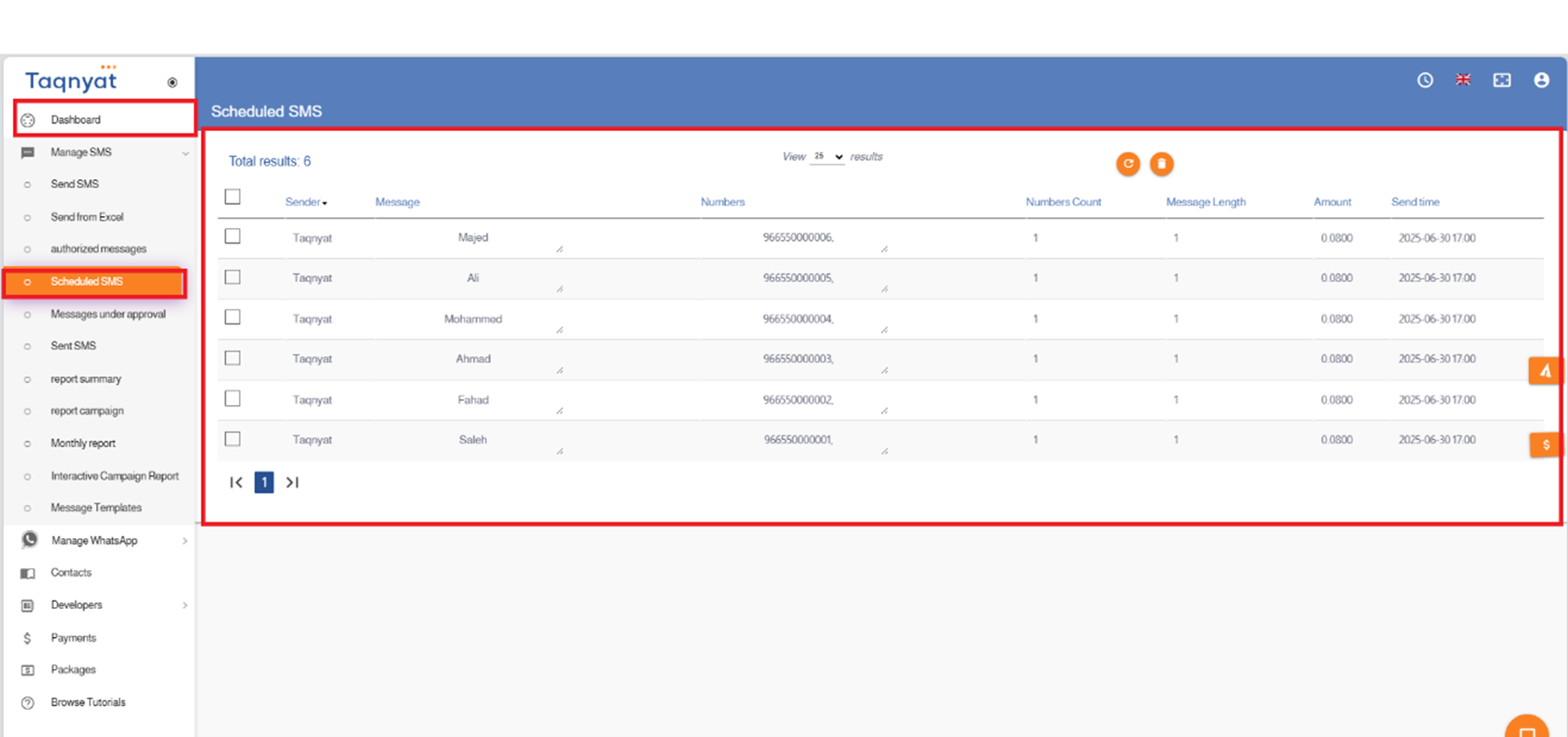Click the Majed message text box
This screenshot has width=1568, height=737.
click(473, 238)
